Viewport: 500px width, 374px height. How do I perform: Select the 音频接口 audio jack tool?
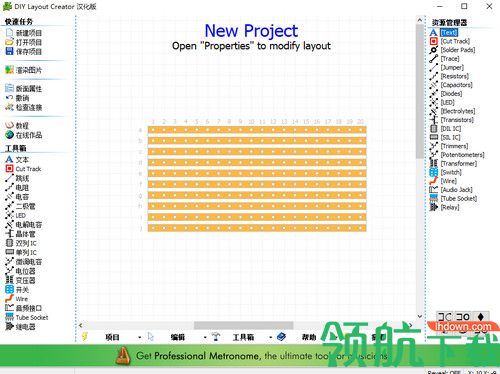click(24, 308)
